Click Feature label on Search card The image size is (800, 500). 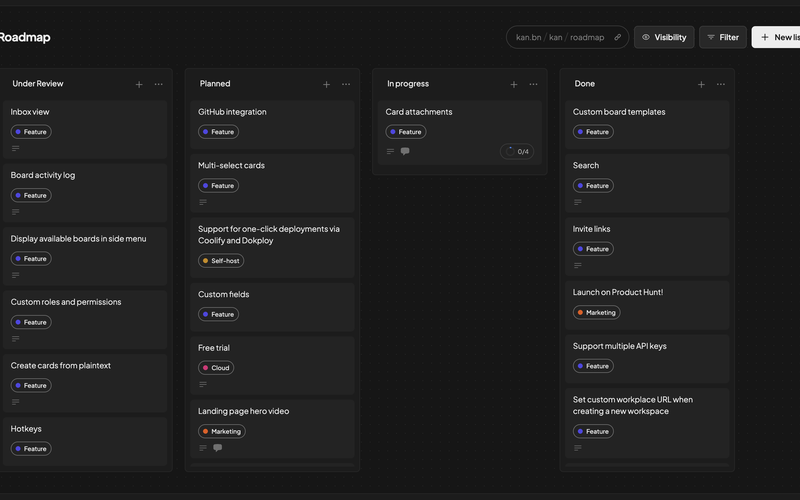[x=593, y=186]
